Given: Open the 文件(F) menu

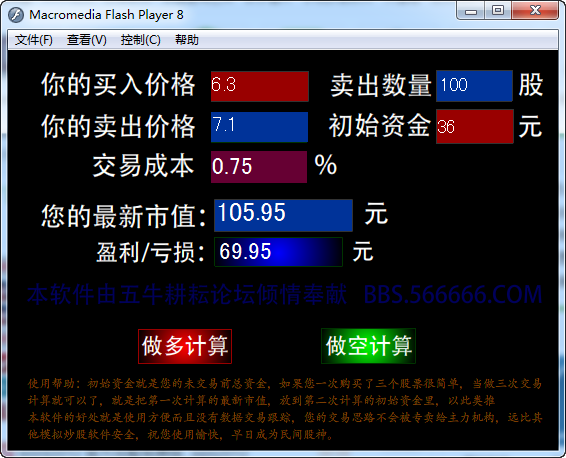Looking at the screenshot, I should click(33, 40).
